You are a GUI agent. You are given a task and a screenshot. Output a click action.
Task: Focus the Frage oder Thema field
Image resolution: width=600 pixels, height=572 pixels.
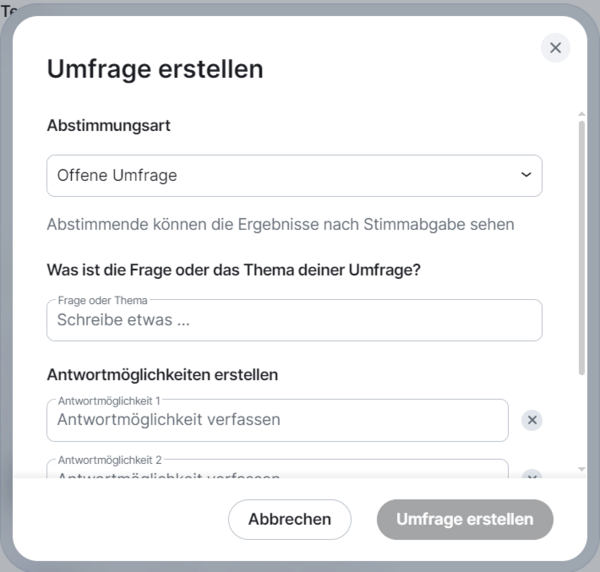coord(294,321)
